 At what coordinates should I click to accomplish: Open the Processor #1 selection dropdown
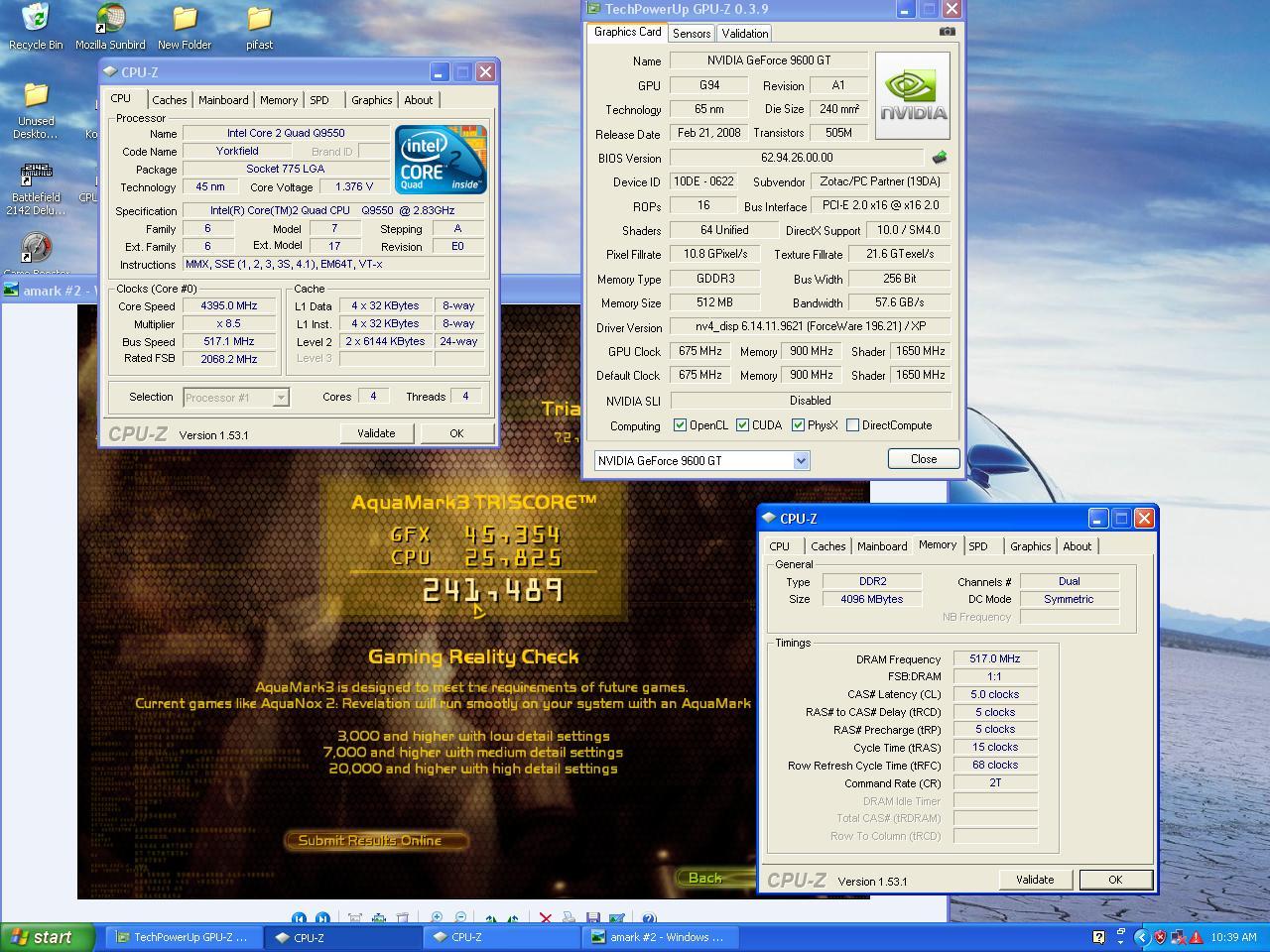pos(280,397)
